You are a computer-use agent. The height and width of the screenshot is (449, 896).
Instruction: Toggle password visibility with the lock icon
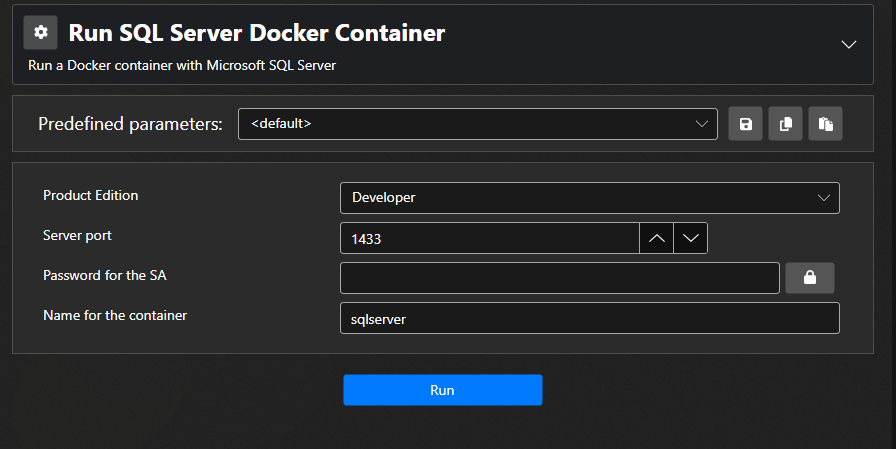coord(810,278)
